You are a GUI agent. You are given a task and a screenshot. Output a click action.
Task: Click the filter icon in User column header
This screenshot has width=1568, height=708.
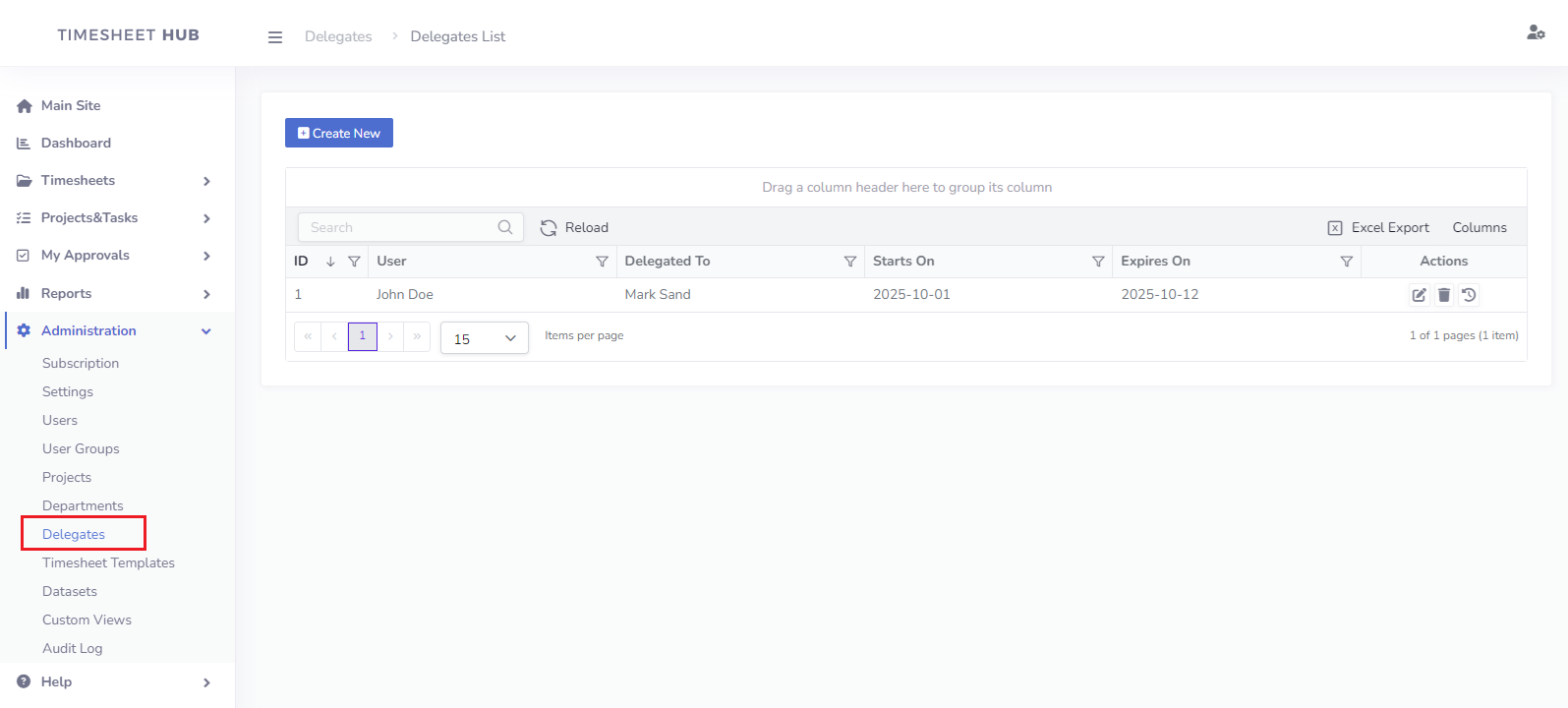pos(602,262)
